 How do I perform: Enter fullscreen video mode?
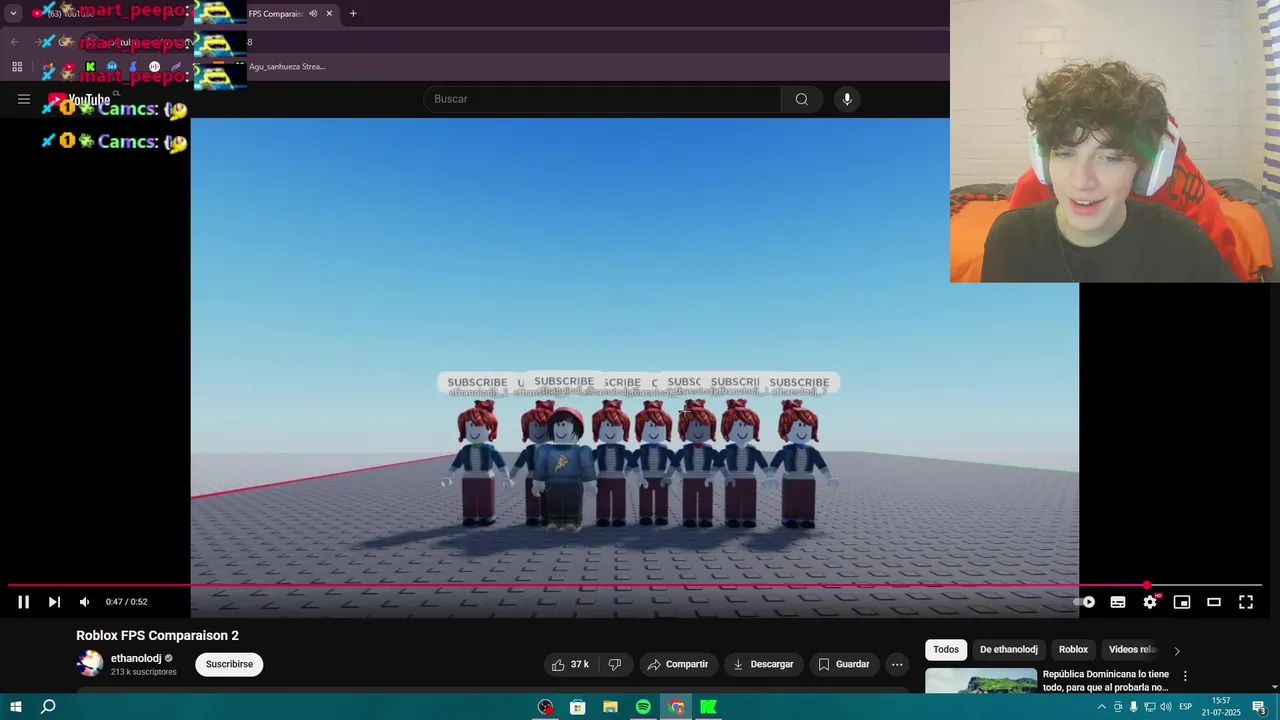[x=1246, y=602]
